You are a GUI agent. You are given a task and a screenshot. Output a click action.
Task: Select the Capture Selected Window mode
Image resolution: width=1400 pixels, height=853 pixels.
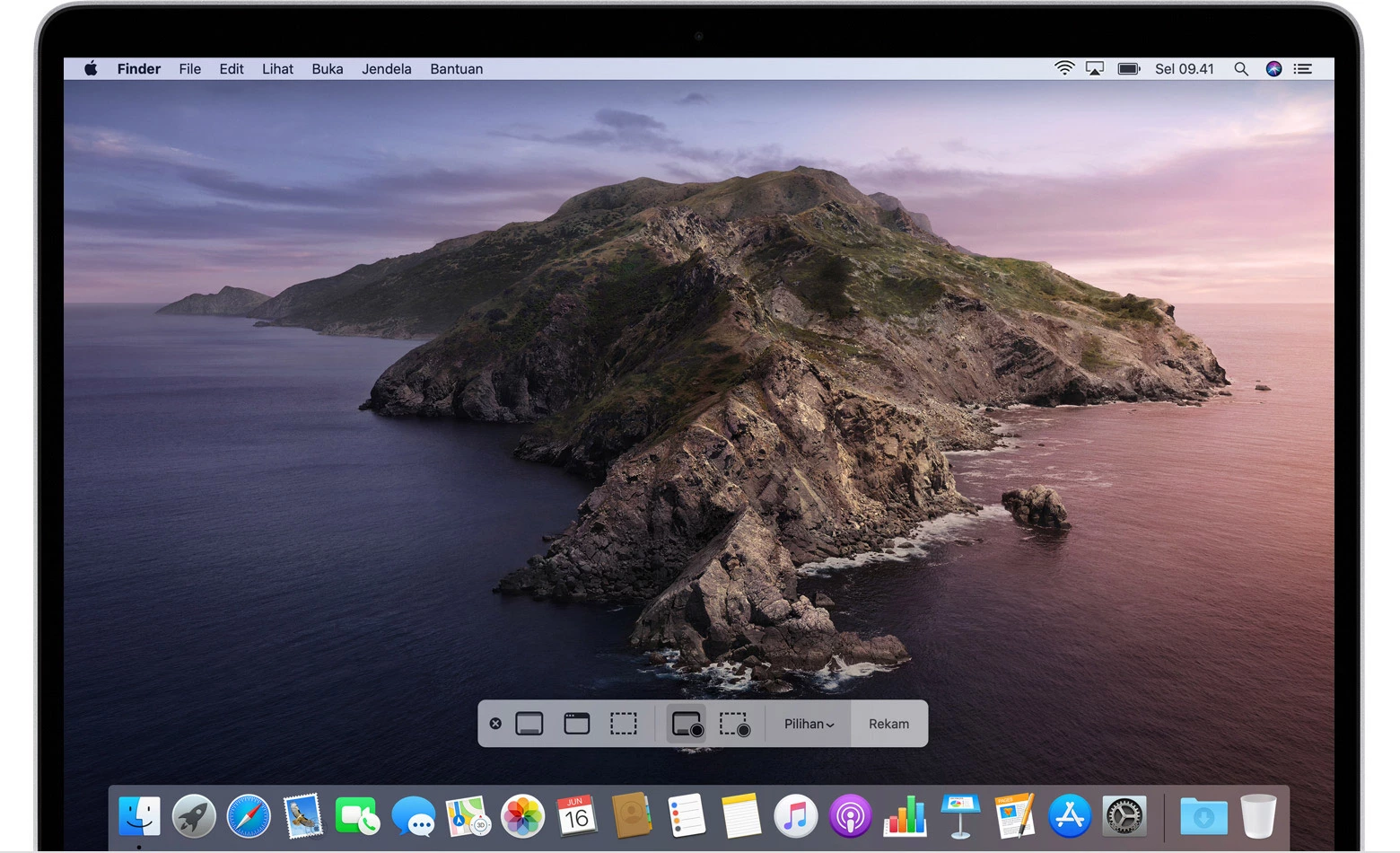(x=577, y=724)
